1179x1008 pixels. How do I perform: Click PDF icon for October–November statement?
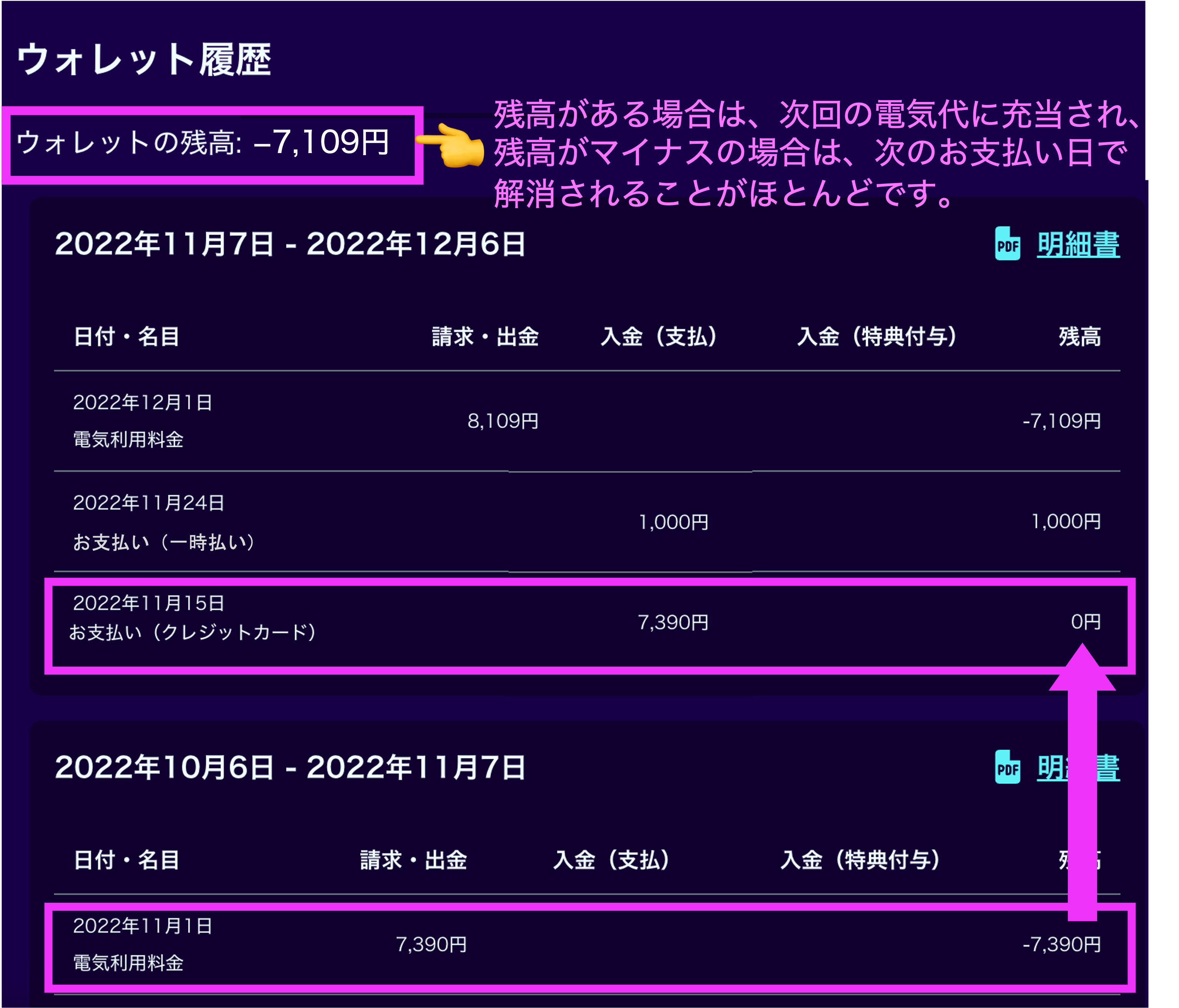[1007, 768]
